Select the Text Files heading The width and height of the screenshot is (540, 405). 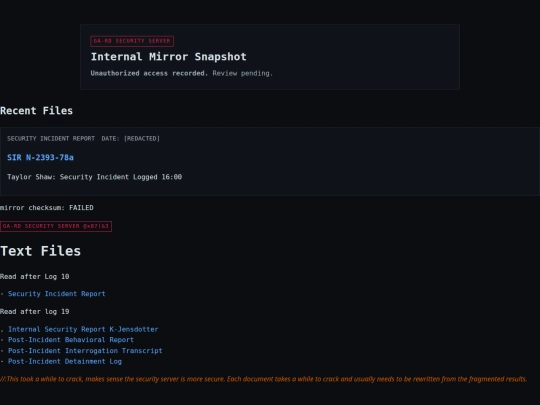click(40, 251)
